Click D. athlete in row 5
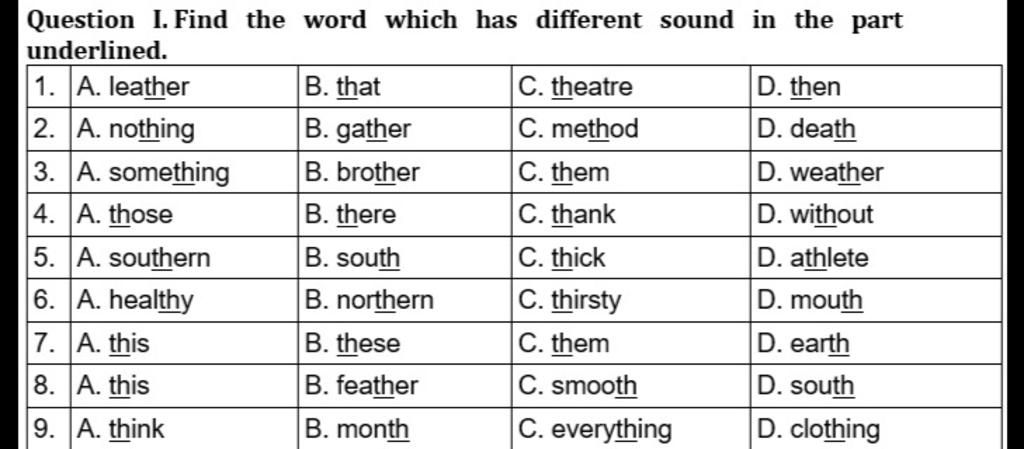Screen dimensions: 1024x449 coord(812,258)
